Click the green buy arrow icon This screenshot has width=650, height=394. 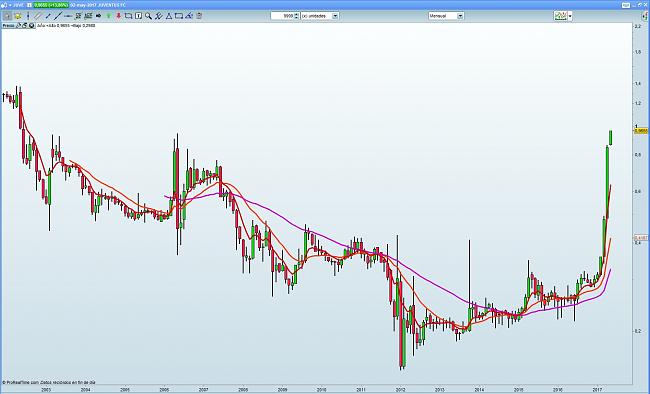coord(109,16)
